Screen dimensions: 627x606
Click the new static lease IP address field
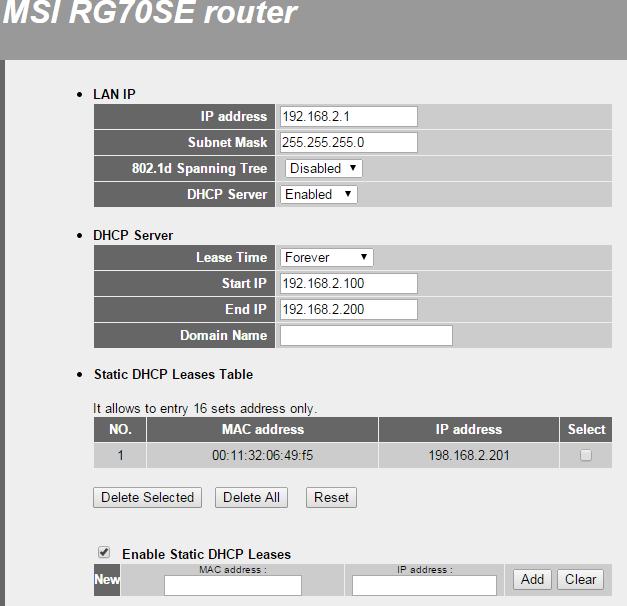pyautogui.click(x=424, y=585)
